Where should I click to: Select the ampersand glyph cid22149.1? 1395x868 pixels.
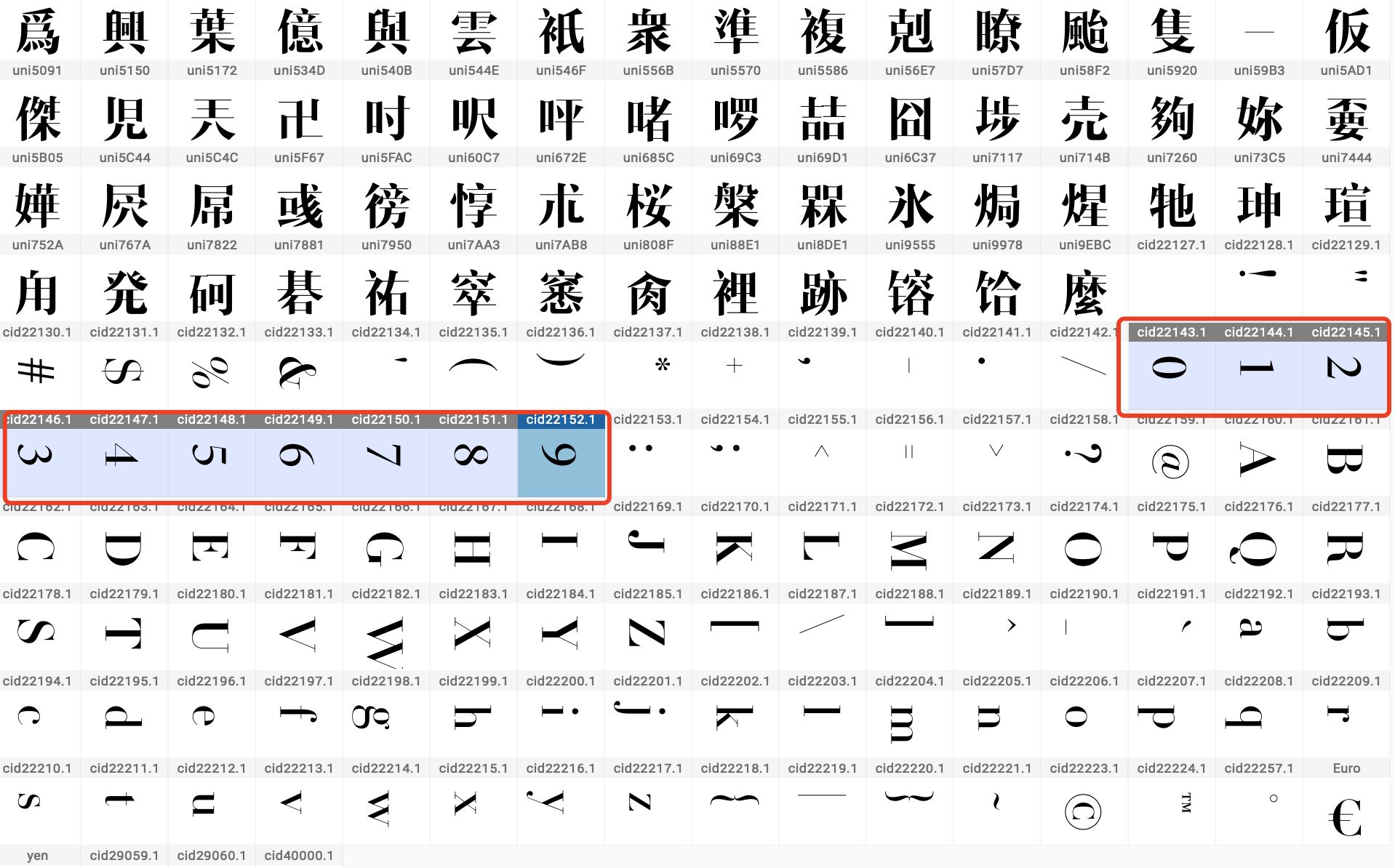tap(299, 371)
